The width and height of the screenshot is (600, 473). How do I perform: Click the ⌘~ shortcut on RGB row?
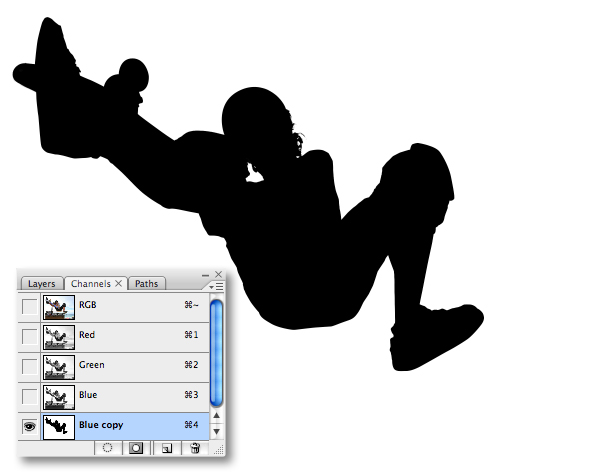191,305
